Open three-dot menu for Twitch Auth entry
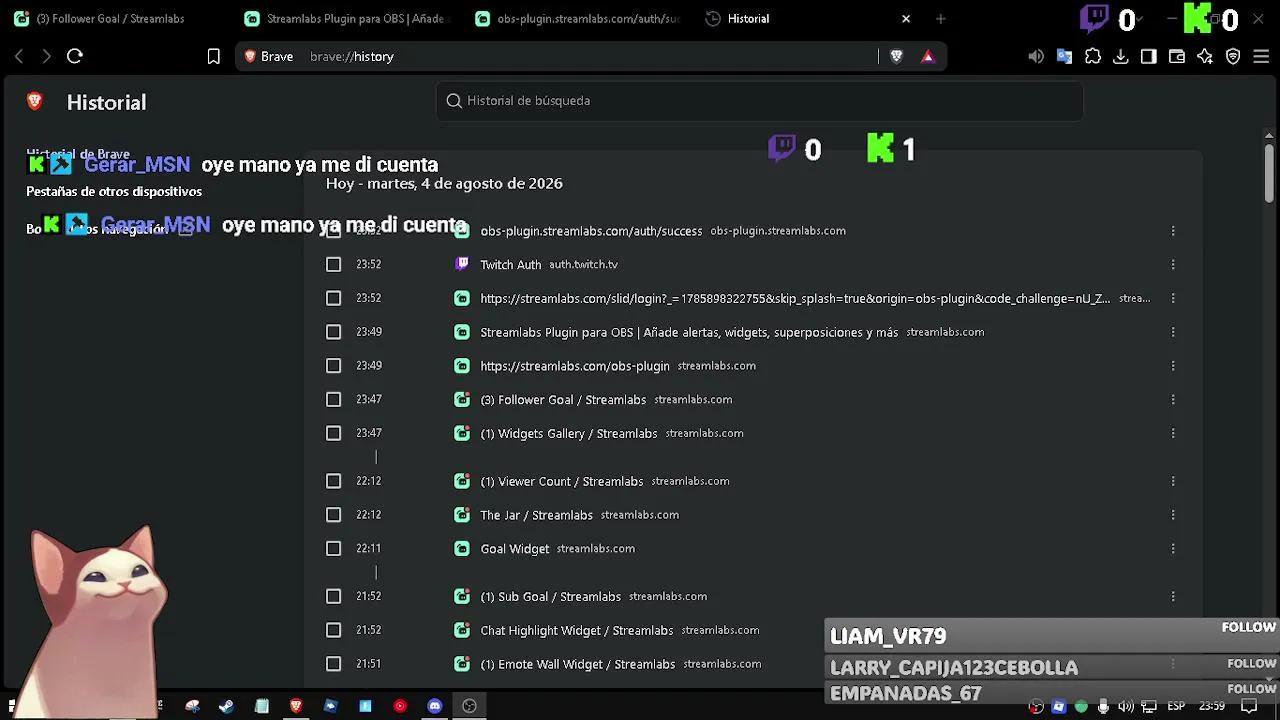The image size is (1280, 720). 1173,264
